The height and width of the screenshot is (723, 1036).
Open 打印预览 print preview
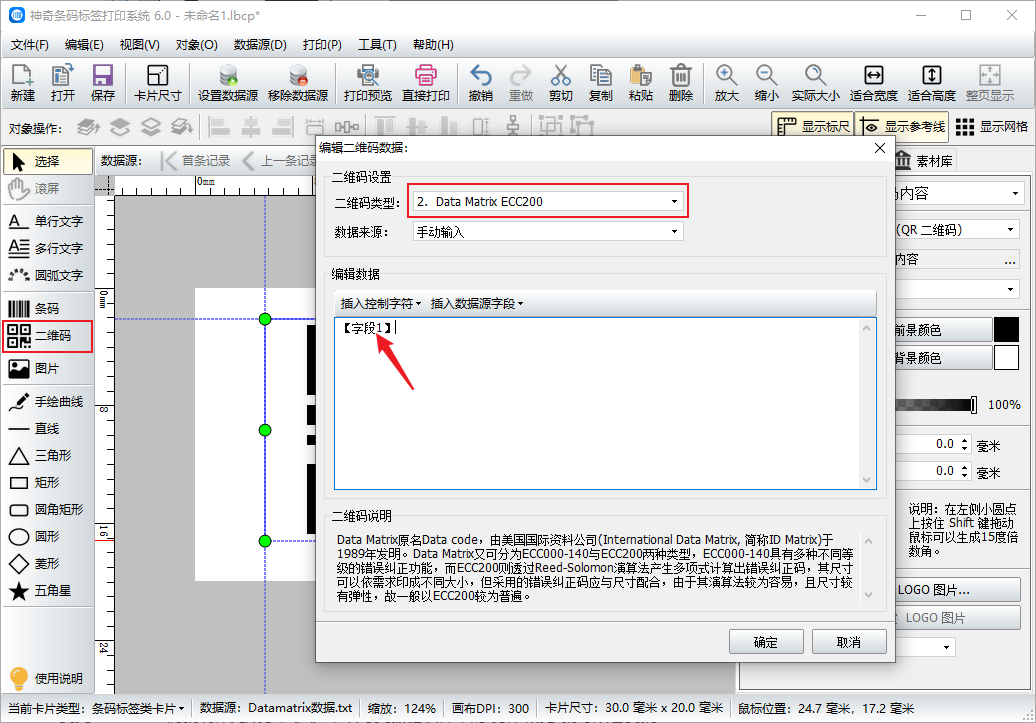click(368, 80)
